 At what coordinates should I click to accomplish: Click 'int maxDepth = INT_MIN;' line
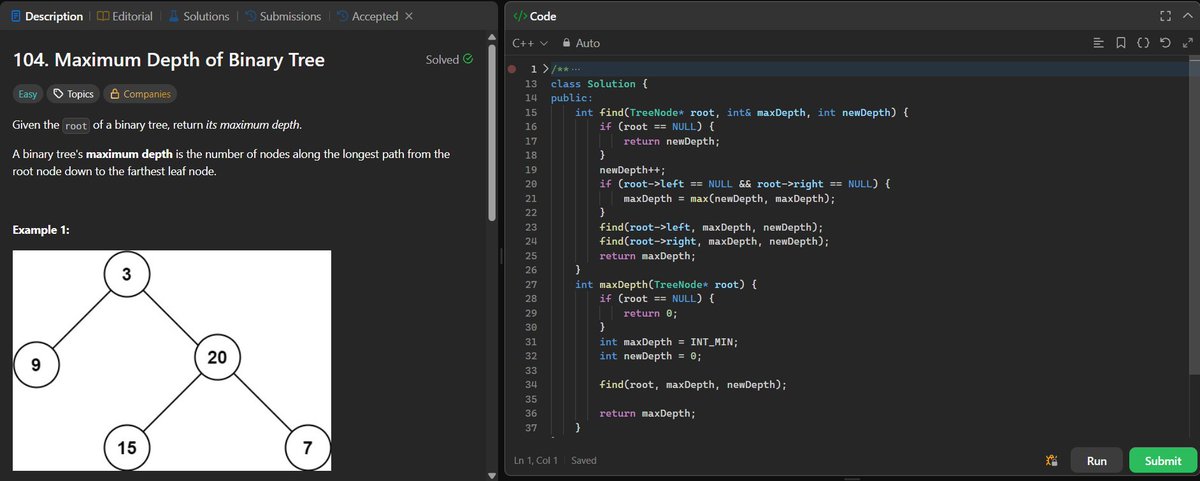coord(670,342)
